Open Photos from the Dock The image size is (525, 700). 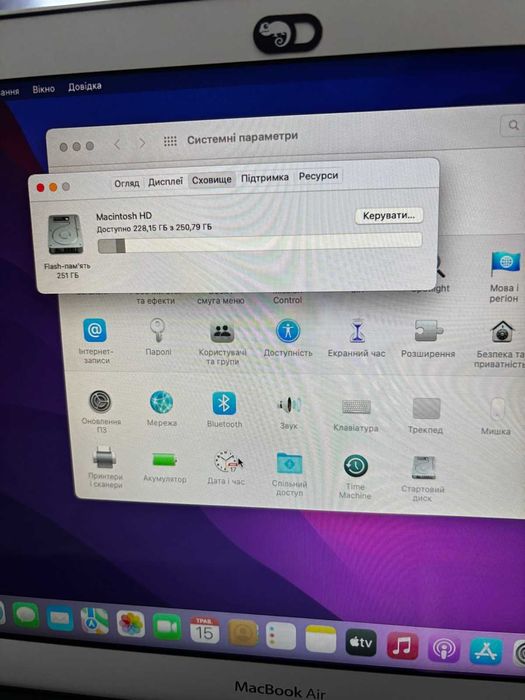(x=130, y=624)
